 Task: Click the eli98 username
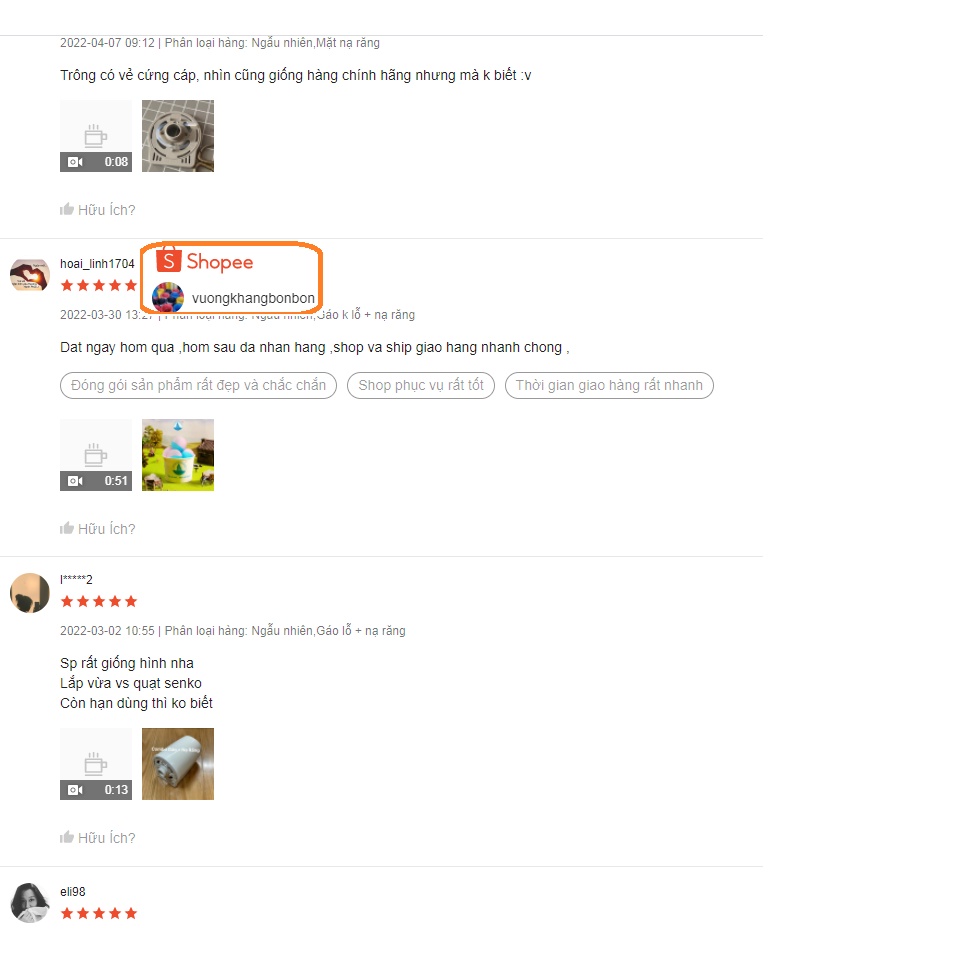click(73, 892)
